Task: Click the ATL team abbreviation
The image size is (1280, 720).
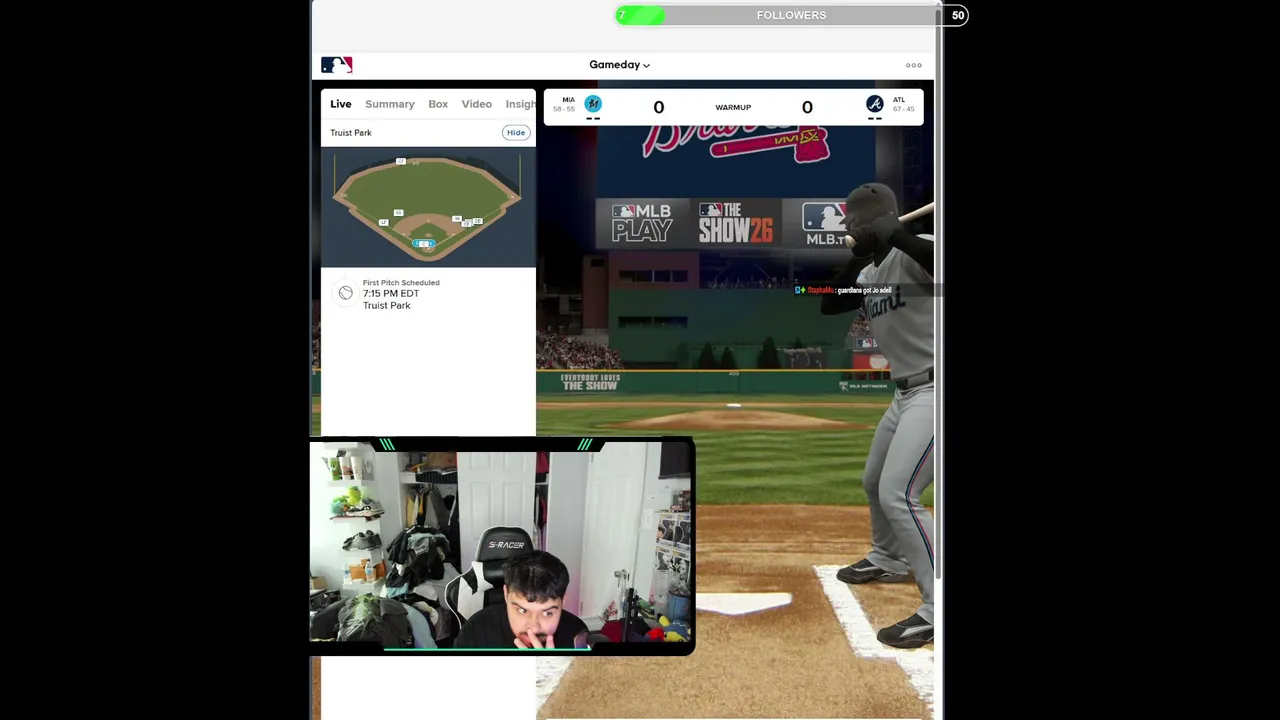Action: pyautogui.click(x=899, y=100)
